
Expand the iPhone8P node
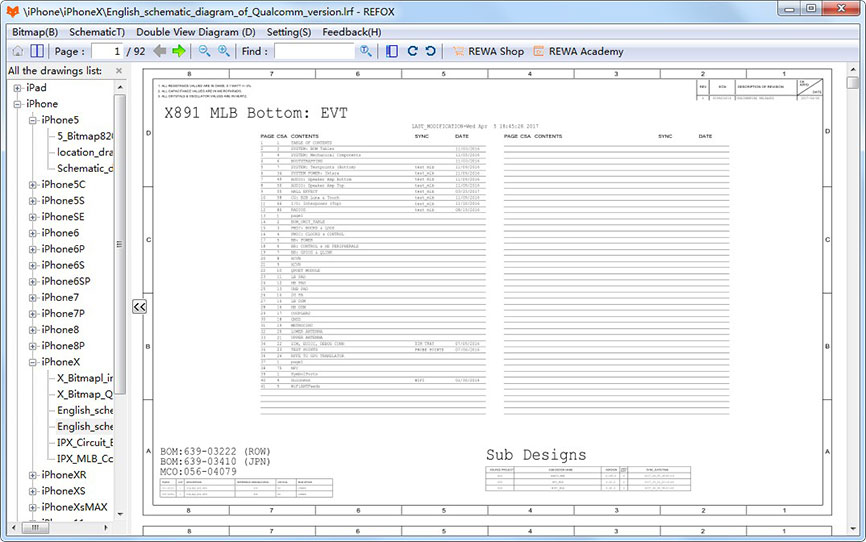point(33,346)
